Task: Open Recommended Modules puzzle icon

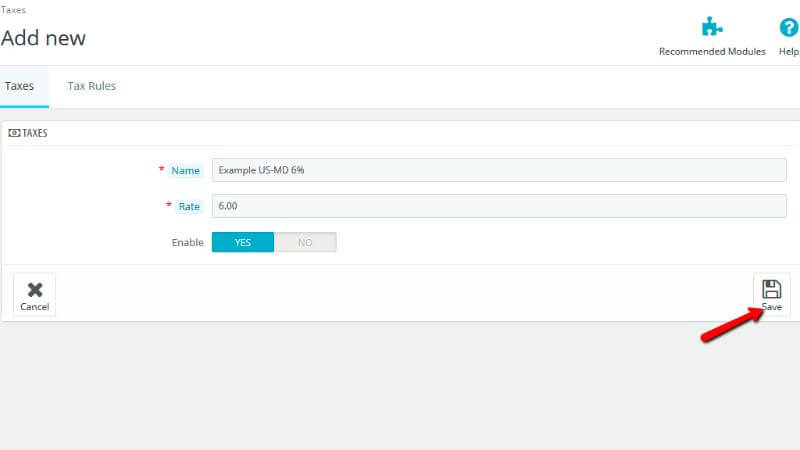Action: pos(712,27)
